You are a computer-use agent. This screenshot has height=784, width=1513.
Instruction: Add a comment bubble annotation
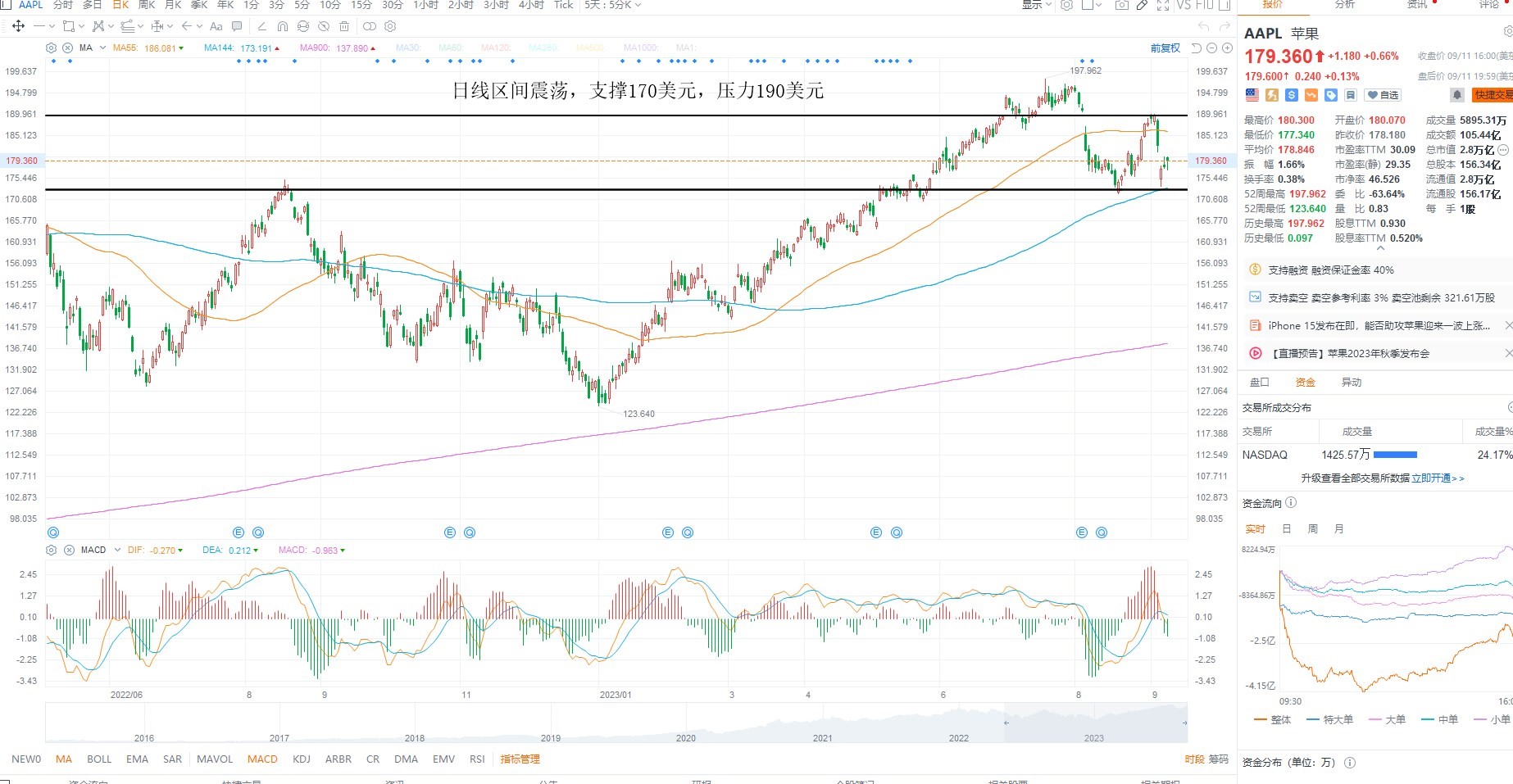tap(237, 26)
